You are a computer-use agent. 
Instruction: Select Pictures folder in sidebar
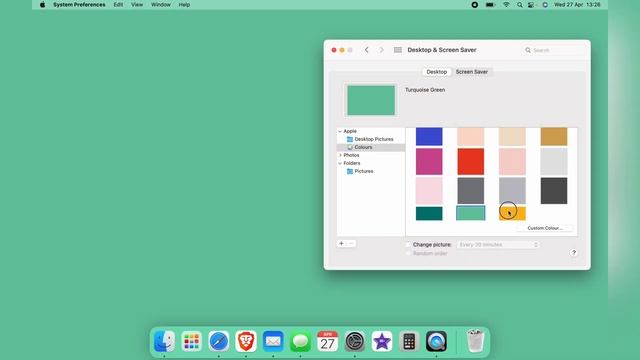tap(360, 171)
